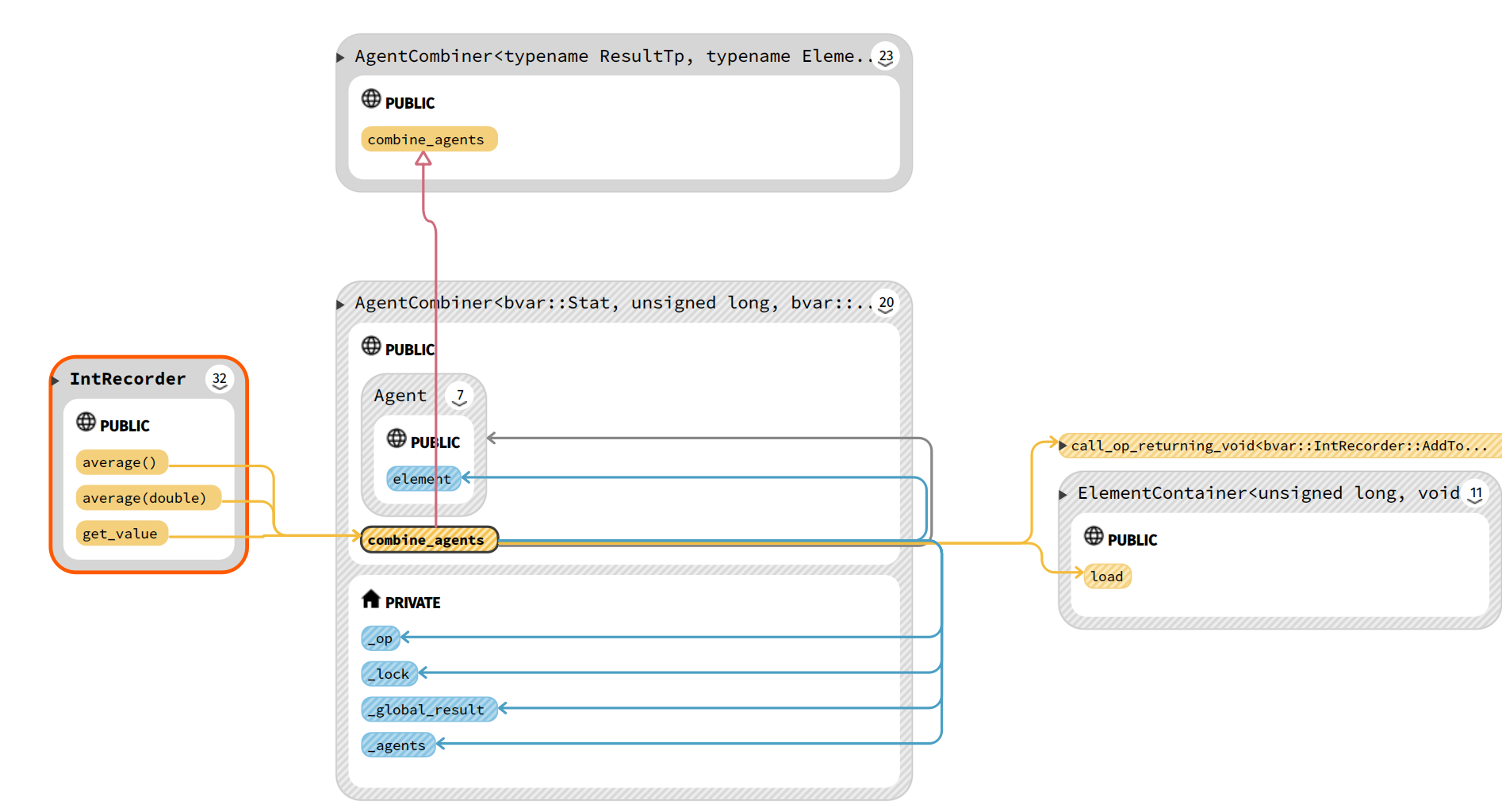Click the globe PUBLIC icon in top AgentCombiner
The width and height of the screenshot is (1502, 812).
tap(371, 99)
